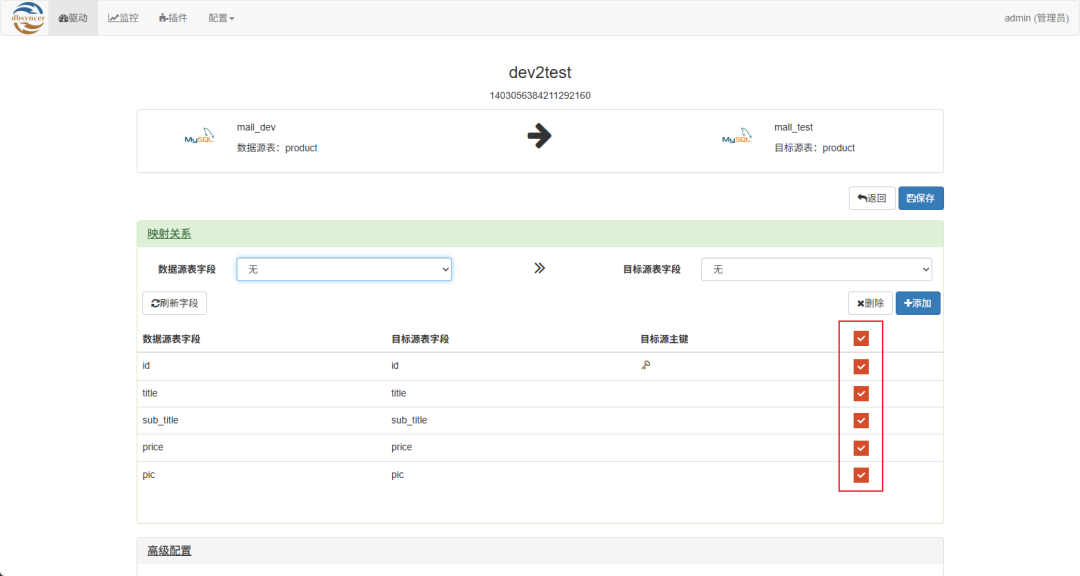Click the 保存 save button
Viewport: 1080px width, 576px height.
[x=920, y=198]
